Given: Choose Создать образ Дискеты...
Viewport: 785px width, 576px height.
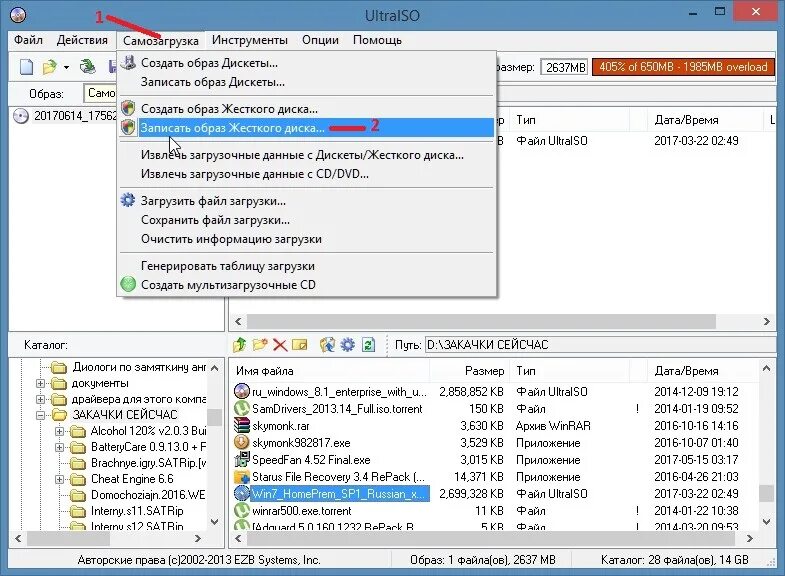Looking at the screenshot, I should click(x=307, y=63).
